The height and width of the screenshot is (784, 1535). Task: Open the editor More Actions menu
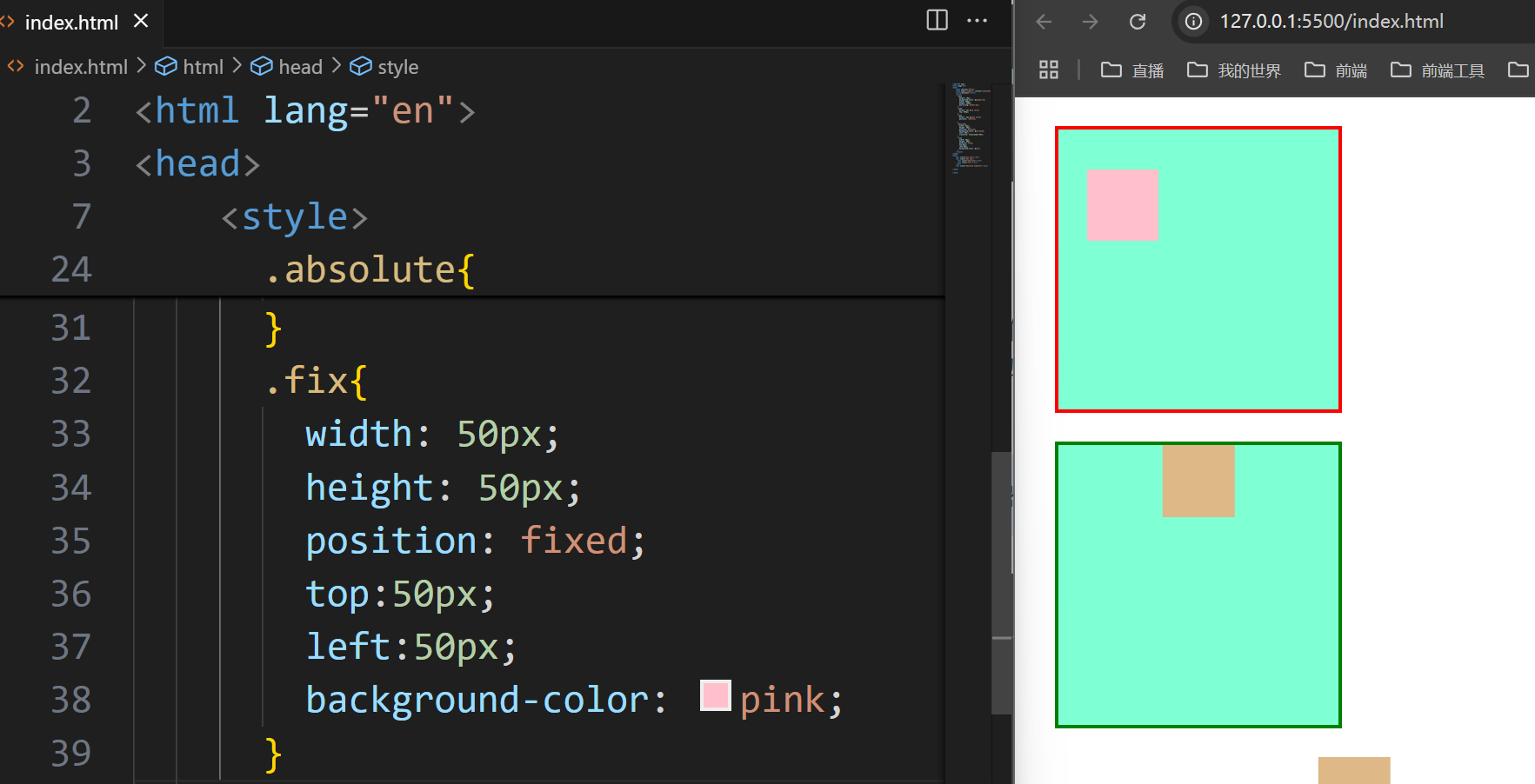point(978,20)
